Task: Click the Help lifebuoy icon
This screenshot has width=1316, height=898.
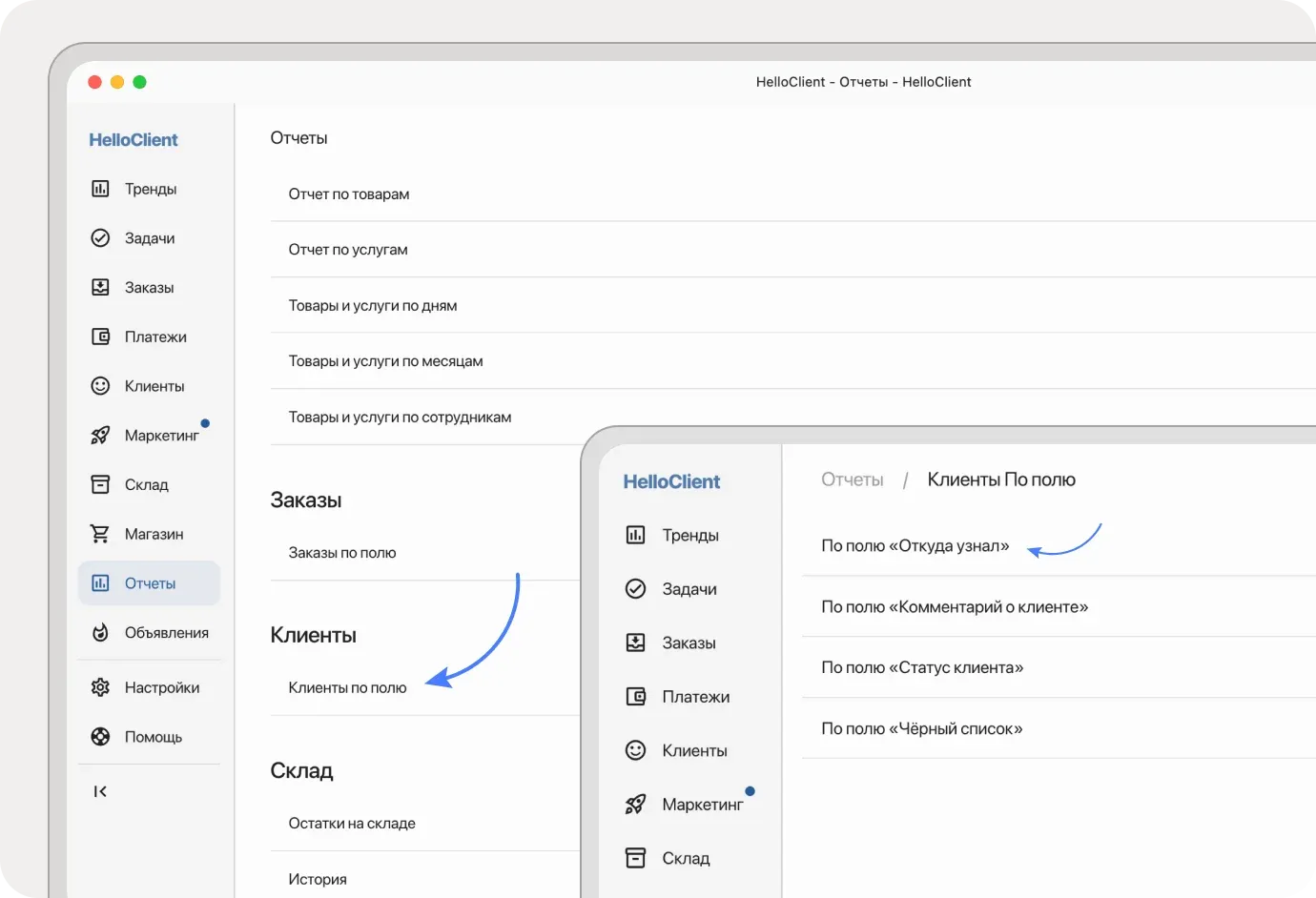Action: (x=100, y=737)
